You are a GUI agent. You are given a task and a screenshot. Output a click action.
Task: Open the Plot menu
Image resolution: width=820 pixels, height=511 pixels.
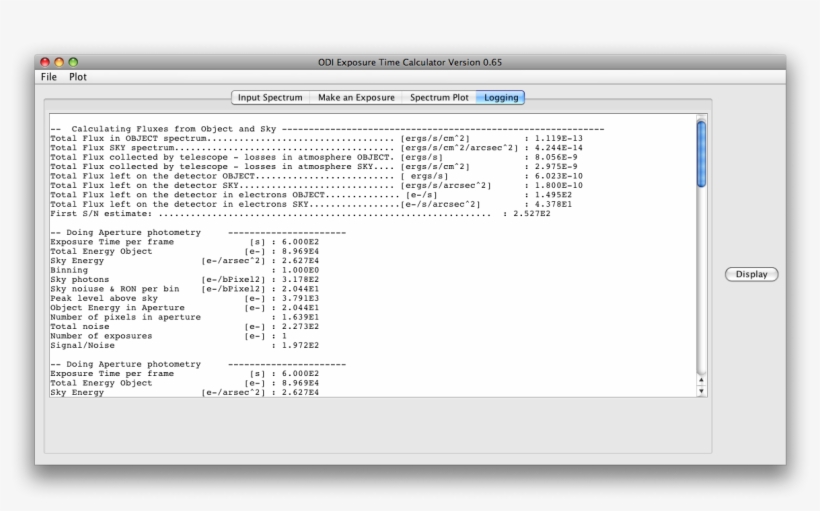[77, 77]
